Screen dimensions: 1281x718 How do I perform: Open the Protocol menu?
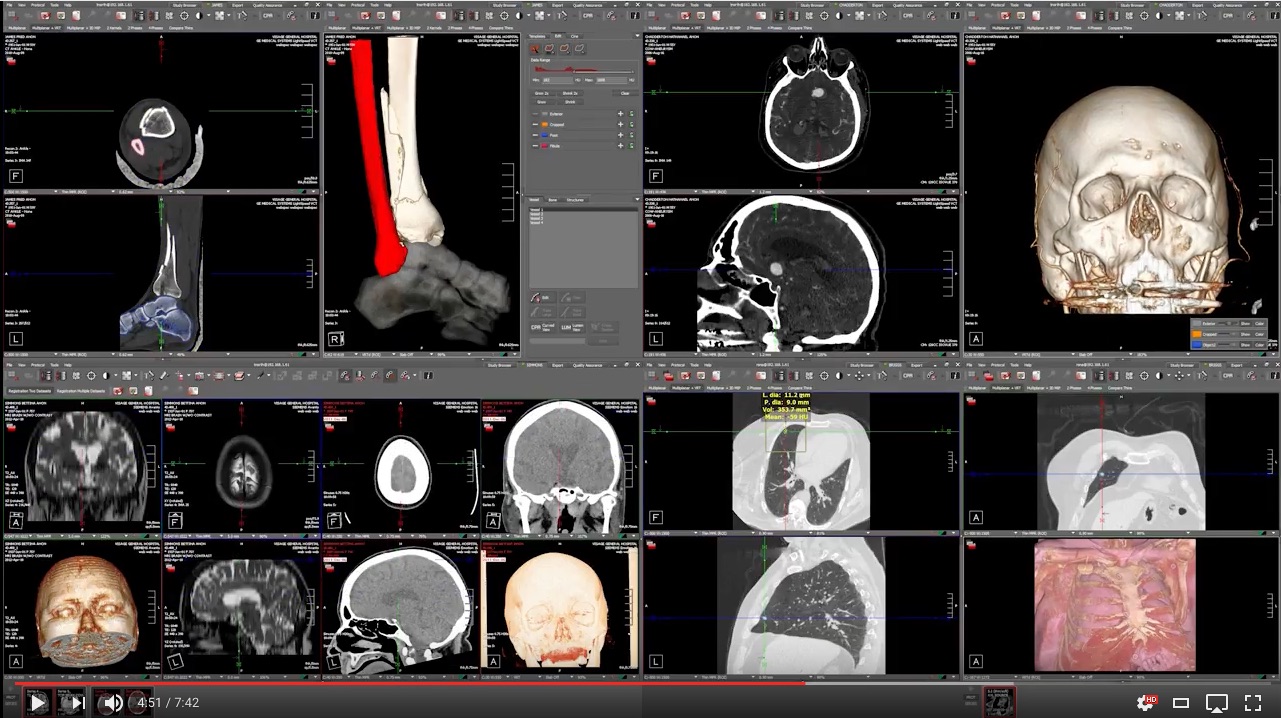(x=37, y=5)
